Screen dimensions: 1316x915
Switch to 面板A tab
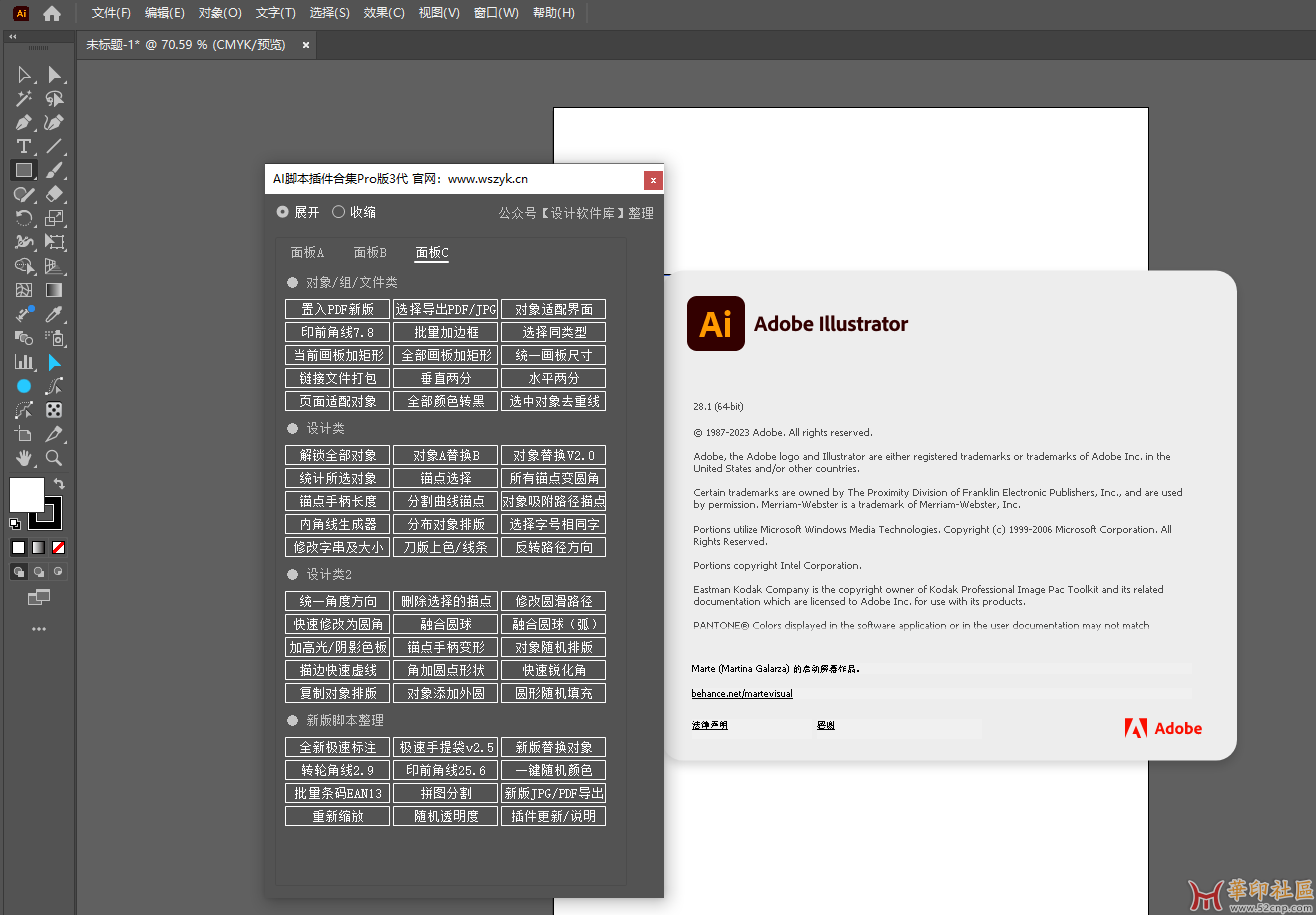pos(308,253)
